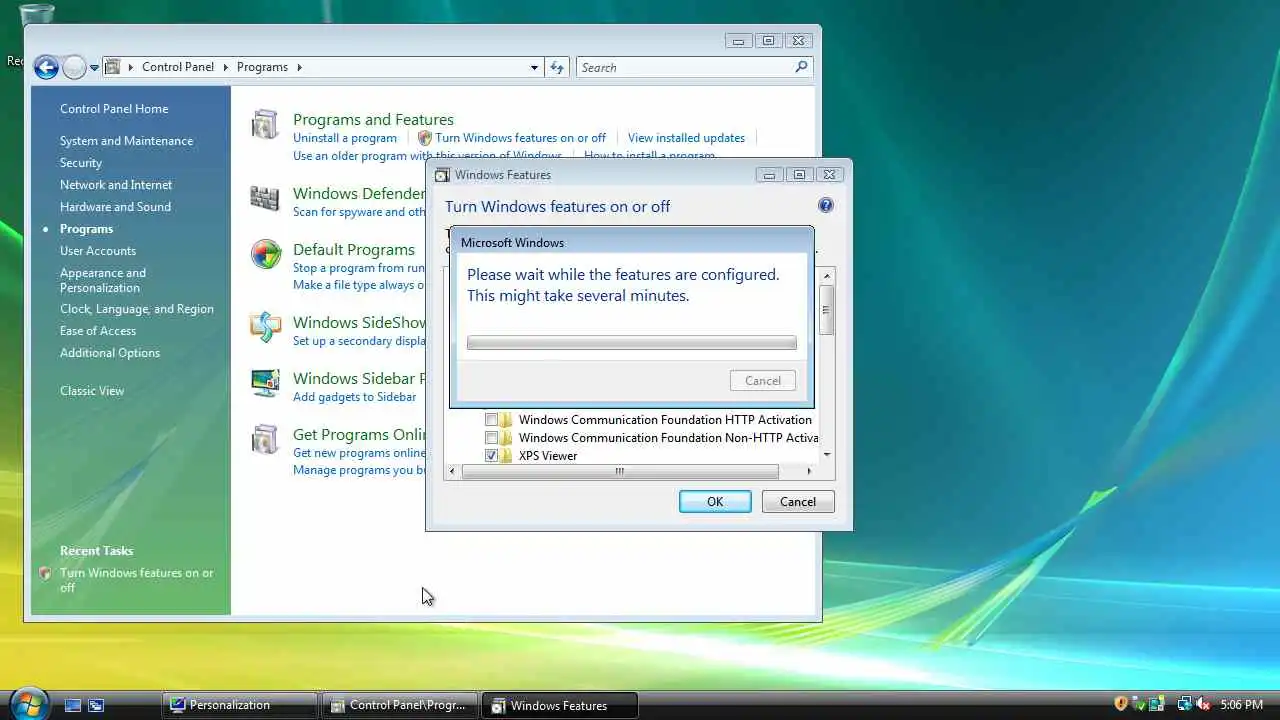Click the Default Programs globe icon
Viewport: 1280px width, 720px height.
[266, 254]
